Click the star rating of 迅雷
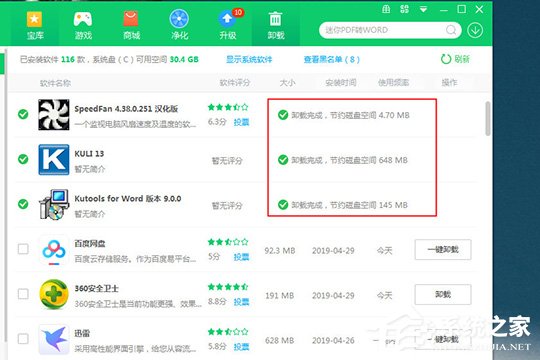The width and height of the screenshot is (540, 360). [228, 332]
